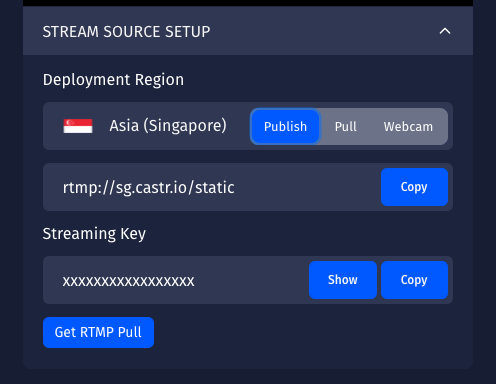
Task: Click the Get RTMP Pull button
Action: pyautogui.click(x=98, y=332)
